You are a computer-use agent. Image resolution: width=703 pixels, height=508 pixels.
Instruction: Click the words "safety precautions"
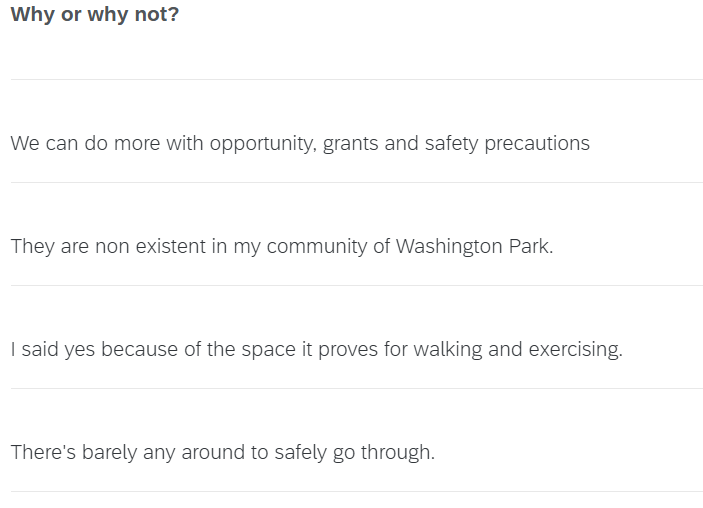pyautogui.click(x=507, y=144)
